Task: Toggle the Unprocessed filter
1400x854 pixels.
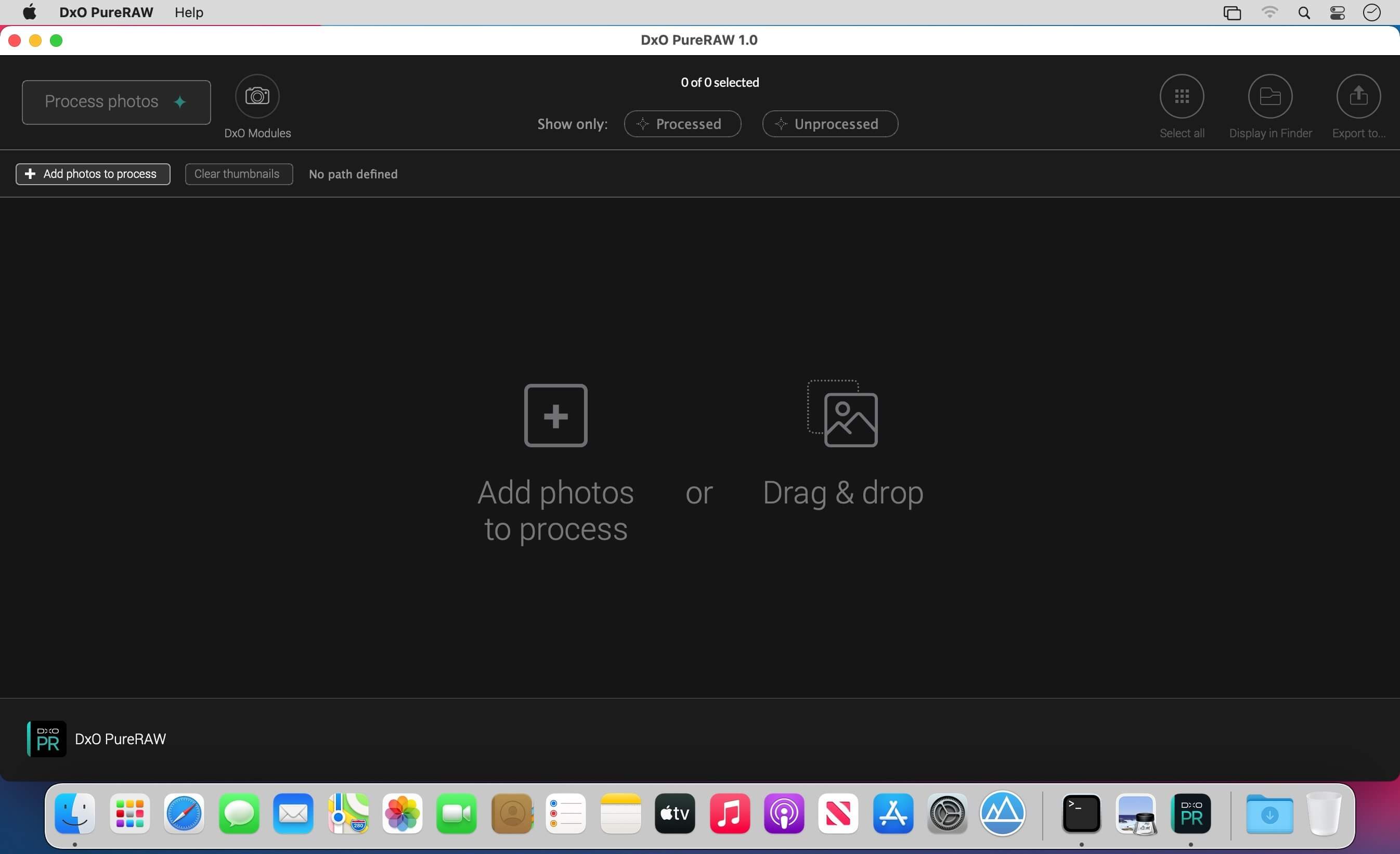Action: click(x=829, y=124)
